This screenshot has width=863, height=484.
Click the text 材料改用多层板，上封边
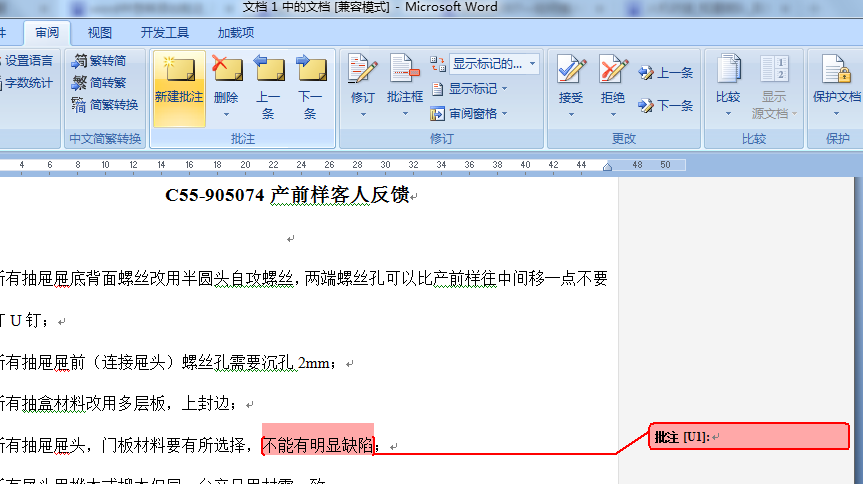pyautogui.click(x=145, y=404)
